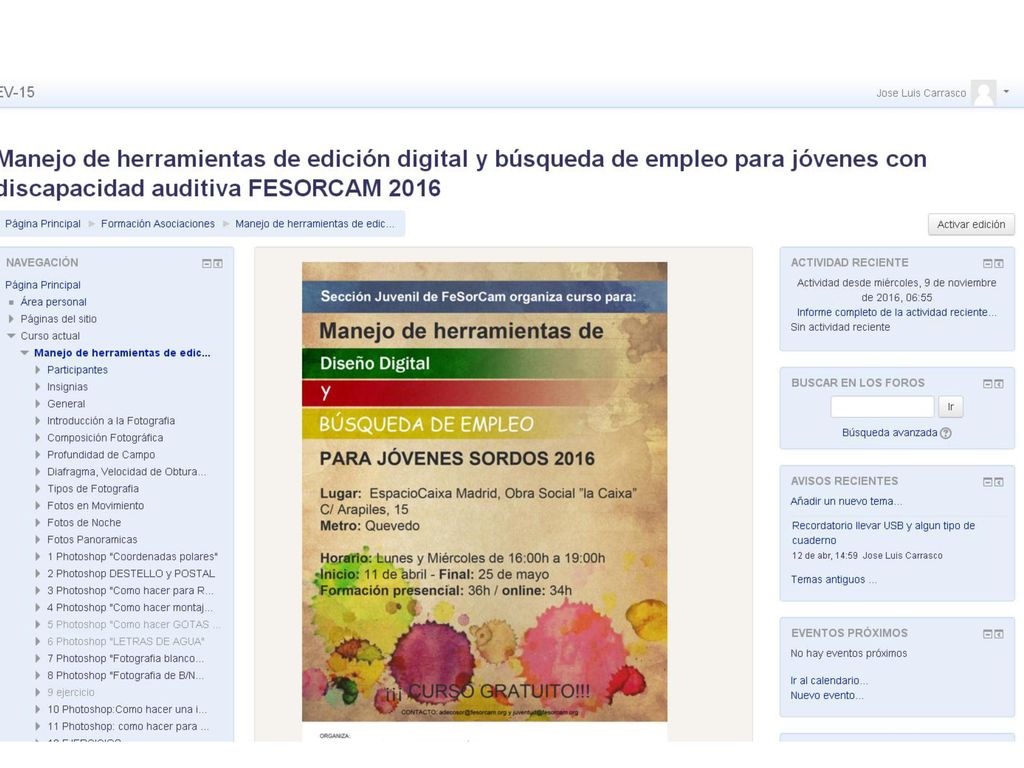This screenshot has height=768, width=1024.
Task: Expand the arrow beside General
Action: 38,404
